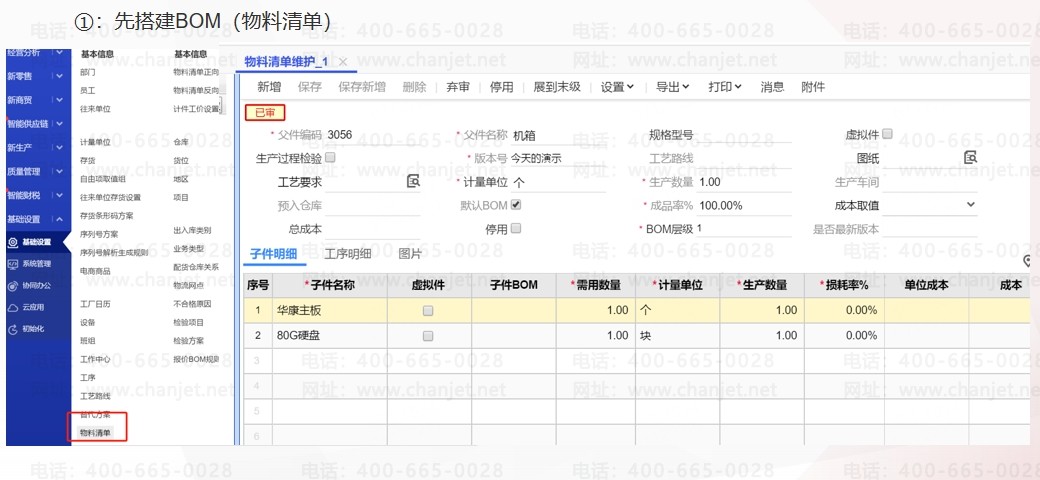Click the 新增 toolbar button

coord(269,87)
